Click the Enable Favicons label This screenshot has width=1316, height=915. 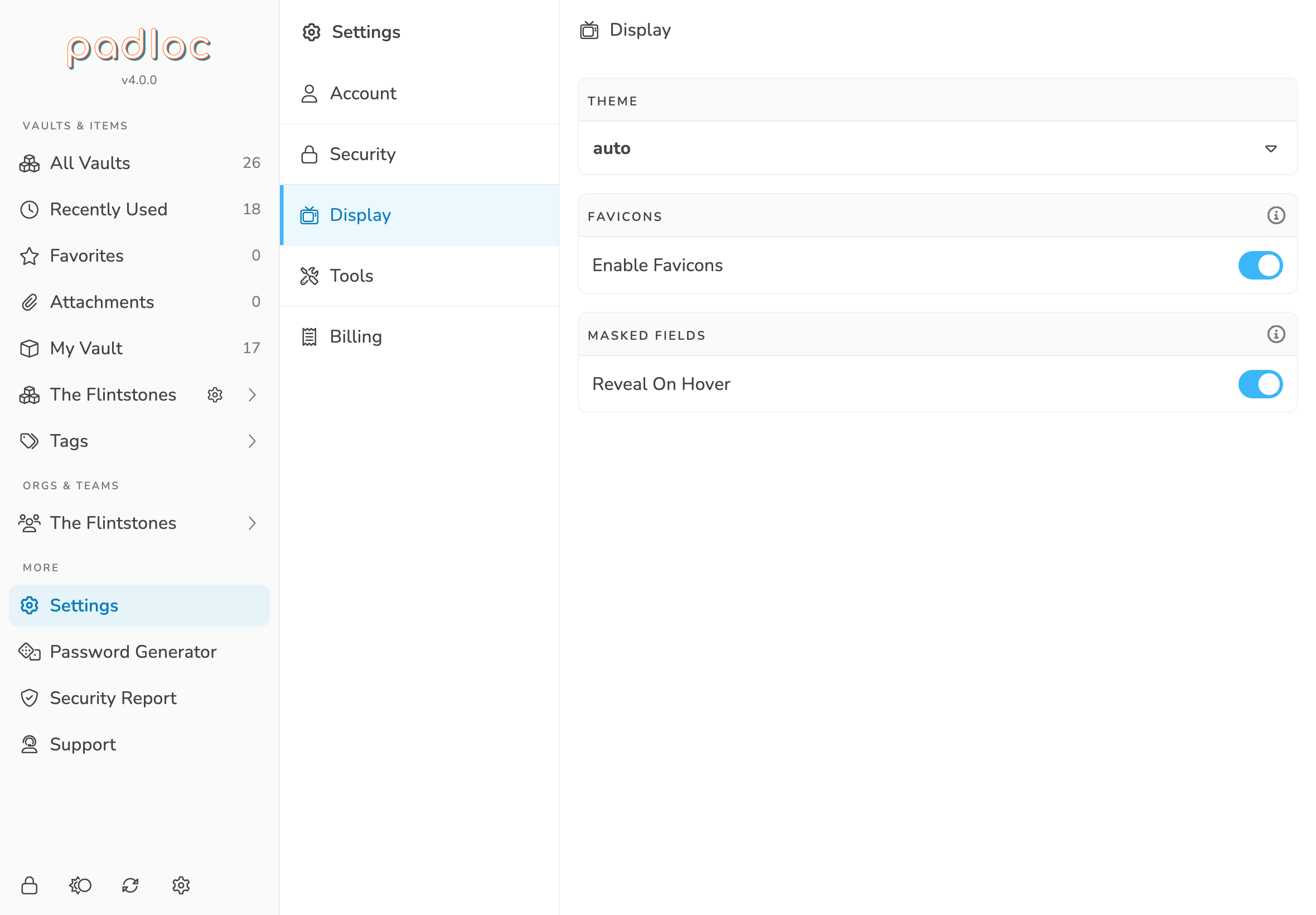(657, 266)
